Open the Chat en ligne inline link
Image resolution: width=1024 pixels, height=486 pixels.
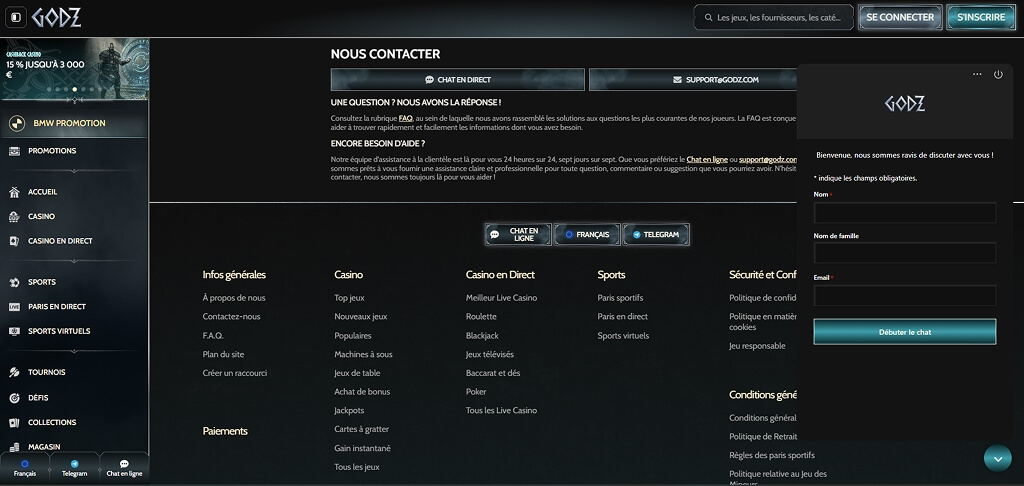[x=707, y=159]
